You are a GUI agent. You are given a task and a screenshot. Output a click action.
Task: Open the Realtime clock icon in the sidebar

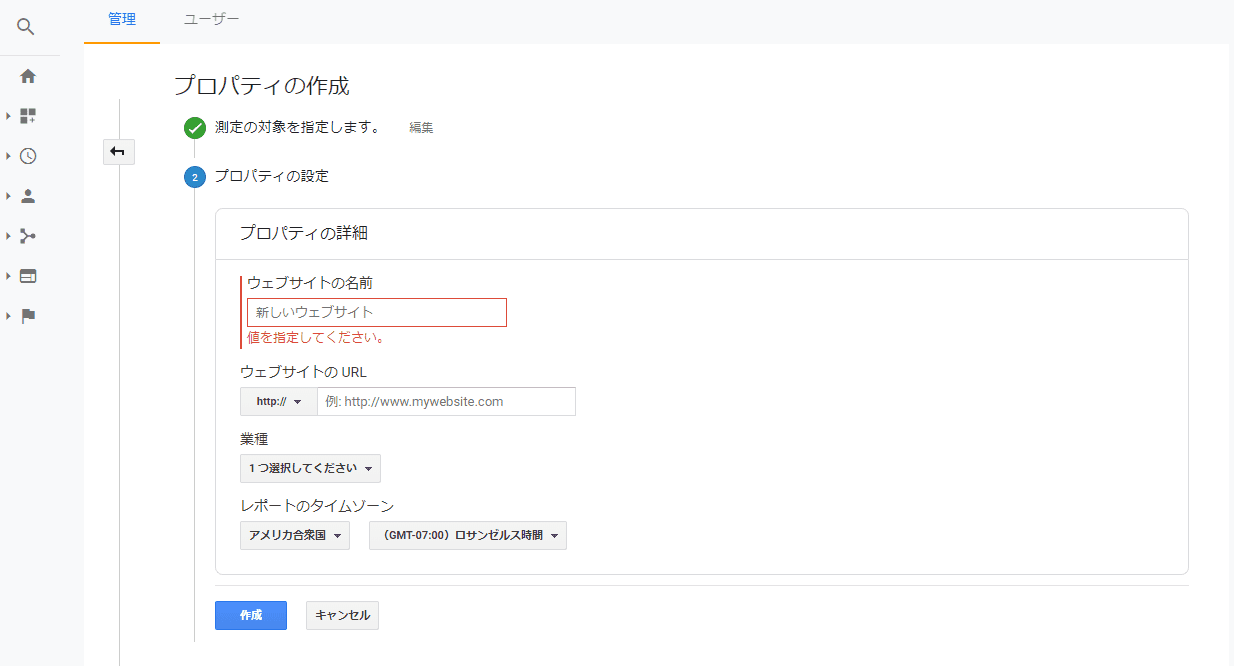(28, 156)
